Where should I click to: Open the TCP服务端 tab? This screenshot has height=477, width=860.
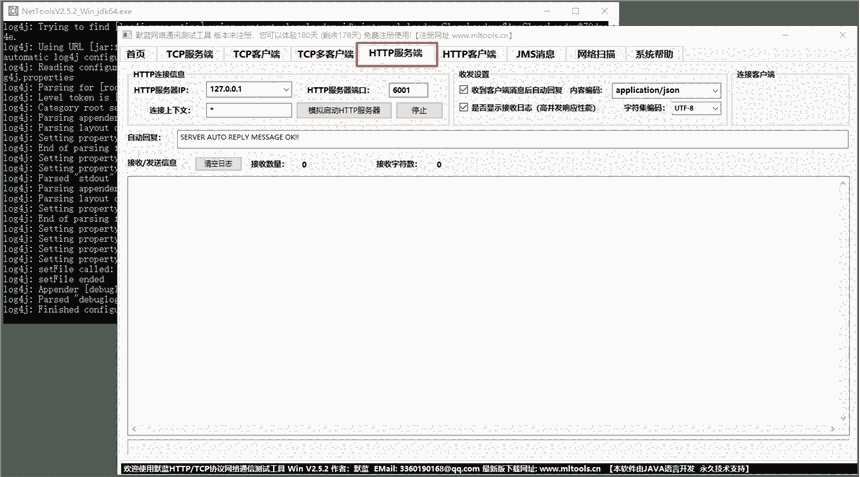click(x=188, y=54)
